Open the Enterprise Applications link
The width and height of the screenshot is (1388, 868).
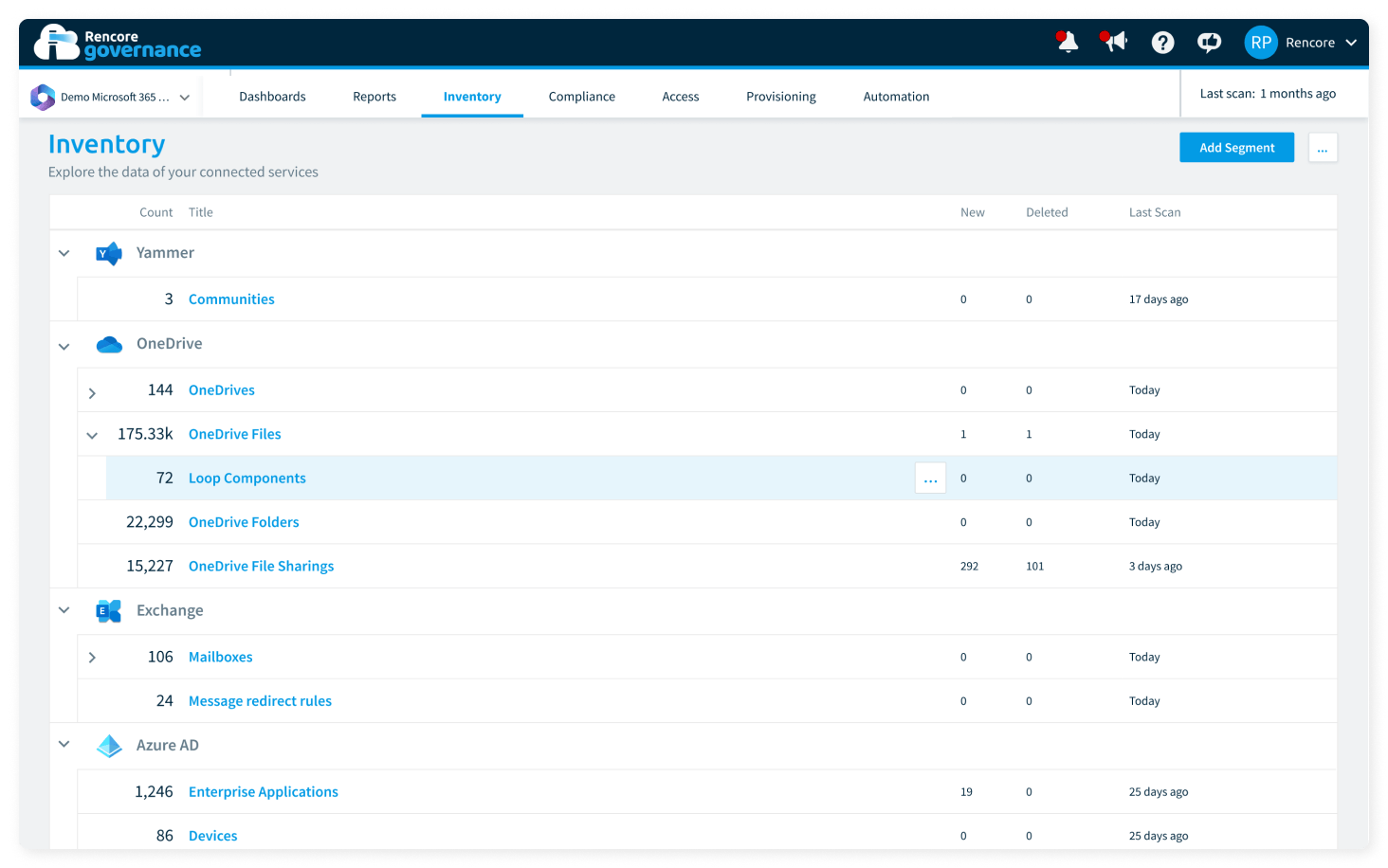coord(264,792)
